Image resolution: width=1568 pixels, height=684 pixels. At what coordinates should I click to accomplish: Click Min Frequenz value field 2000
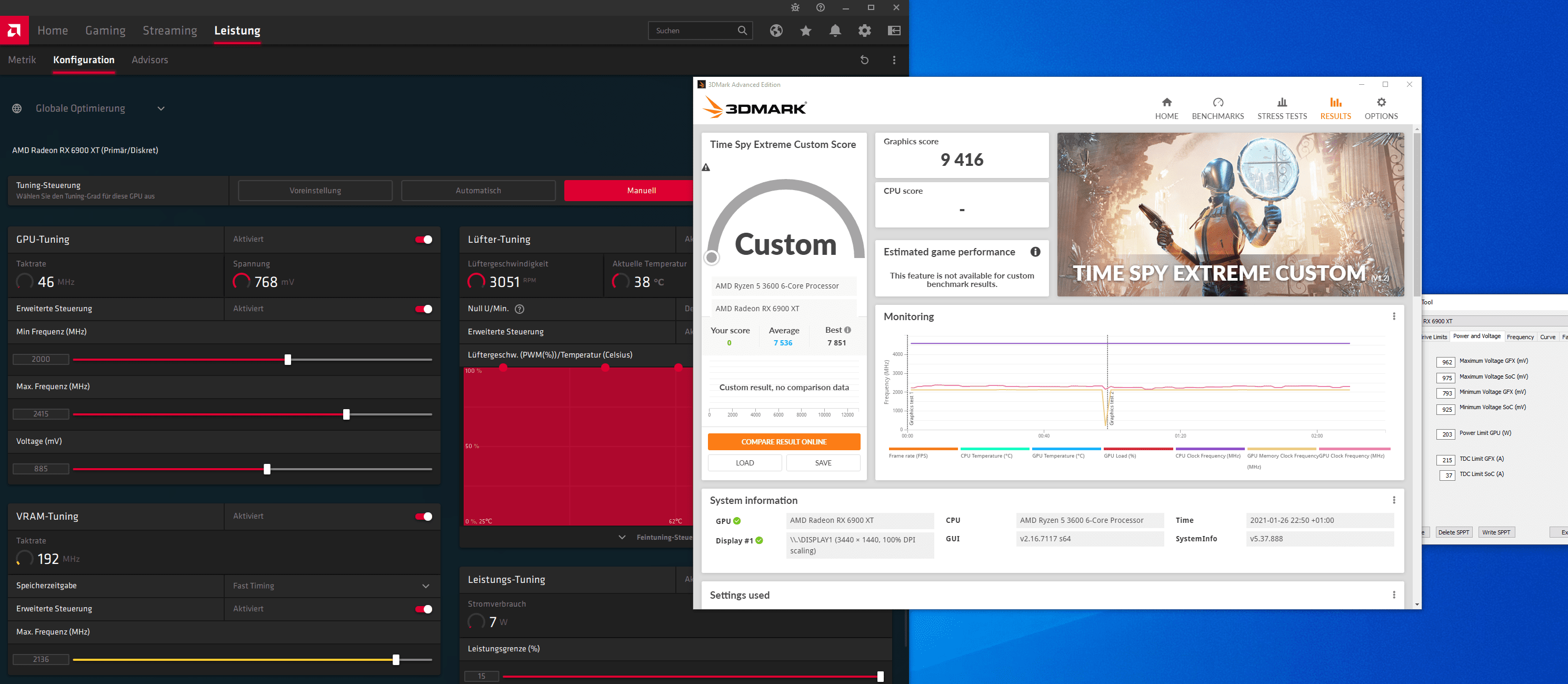[x=41, y=359]
